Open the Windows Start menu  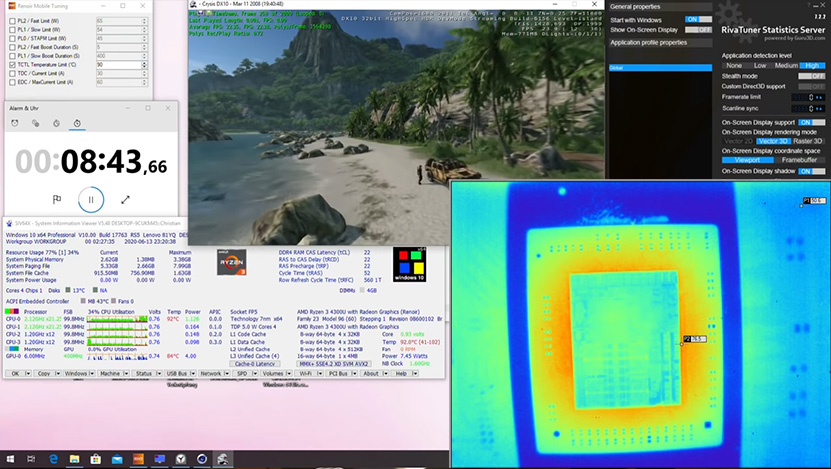click(x=10, y=459)
